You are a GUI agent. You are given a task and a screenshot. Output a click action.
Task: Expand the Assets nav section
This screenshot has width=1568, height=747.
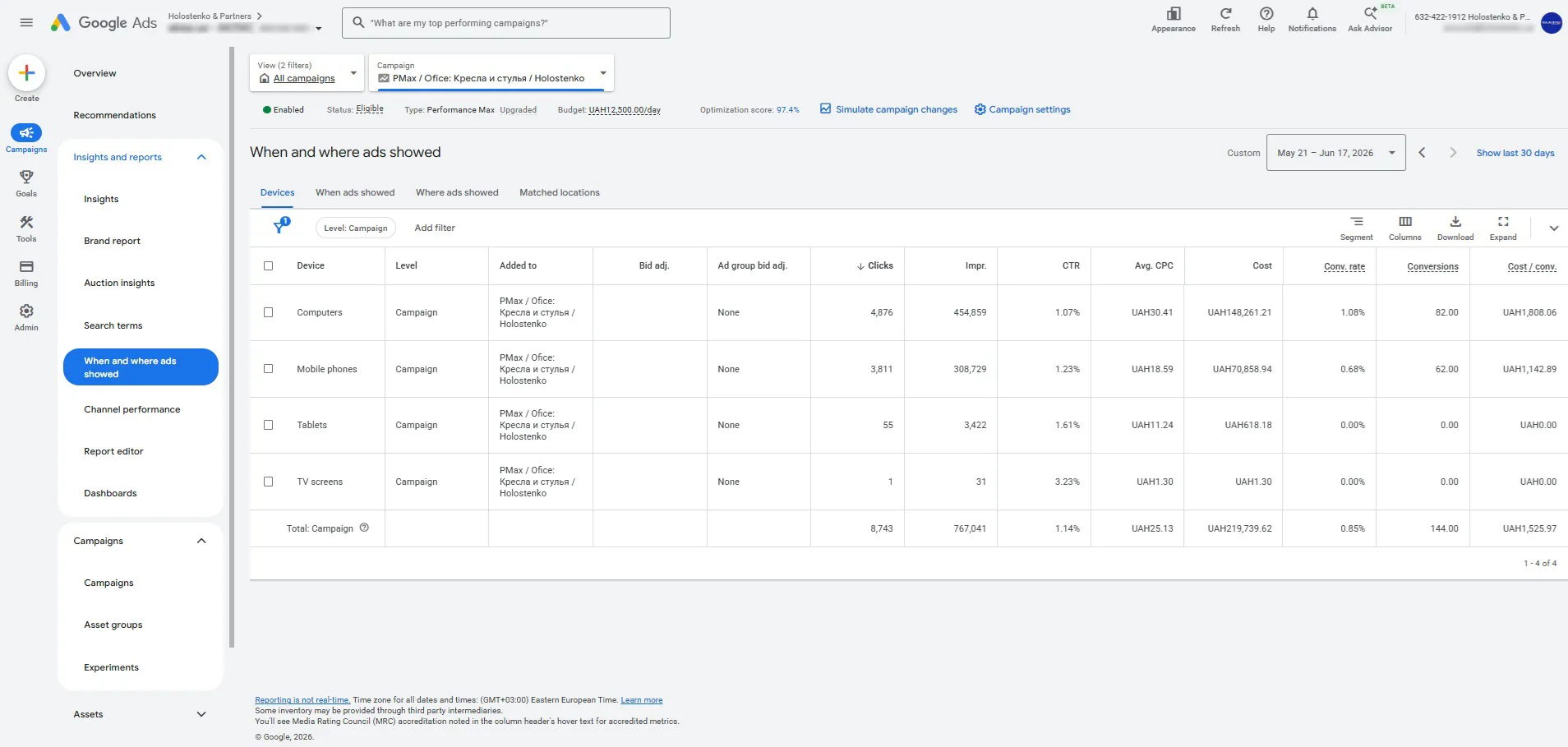point(201,714)
